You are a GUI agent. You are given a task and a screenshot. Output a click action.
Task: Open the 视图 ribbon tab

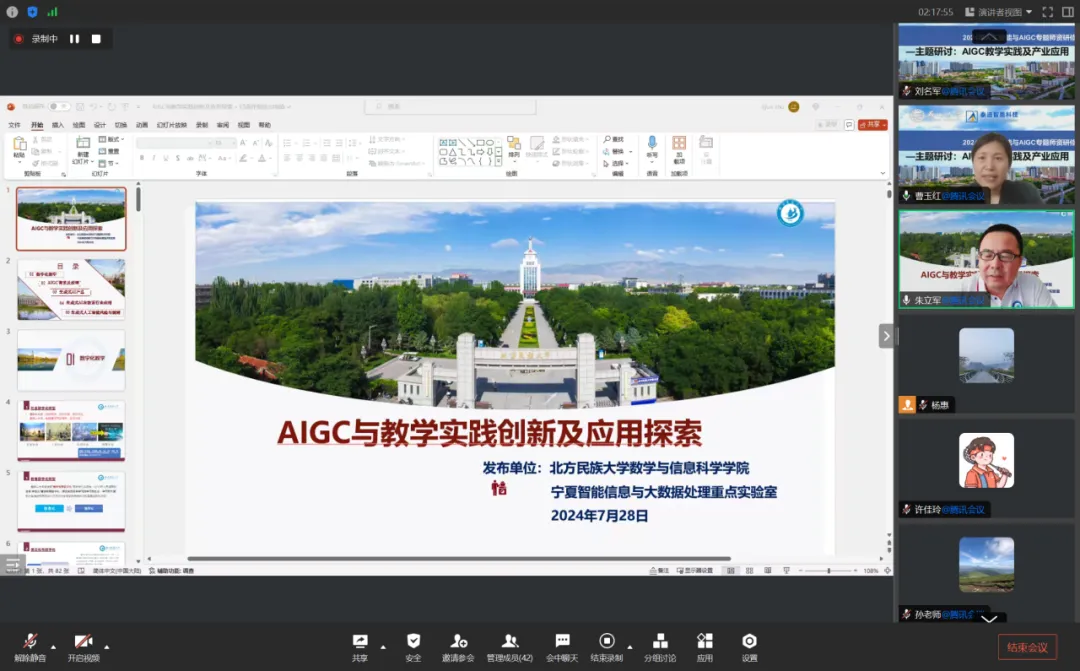[243, 125]
